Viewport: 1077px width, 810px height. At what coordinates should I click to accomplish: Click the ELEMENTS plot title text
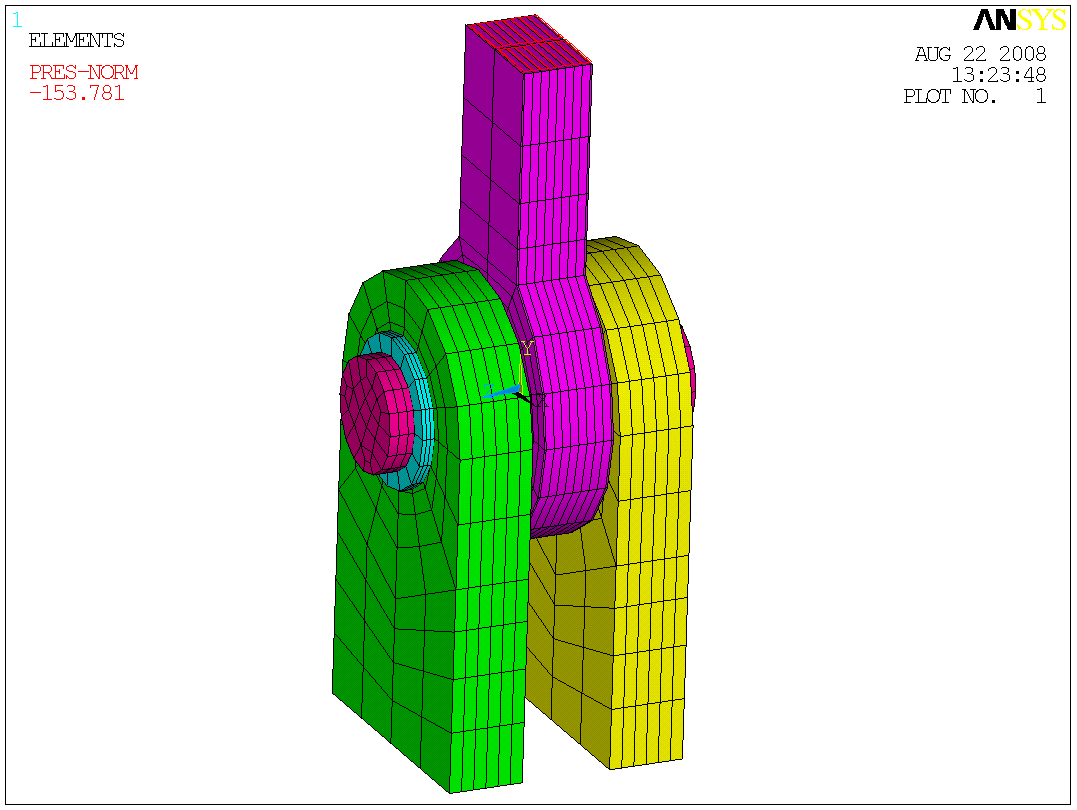pyautogui.click(x=76, y=41)
